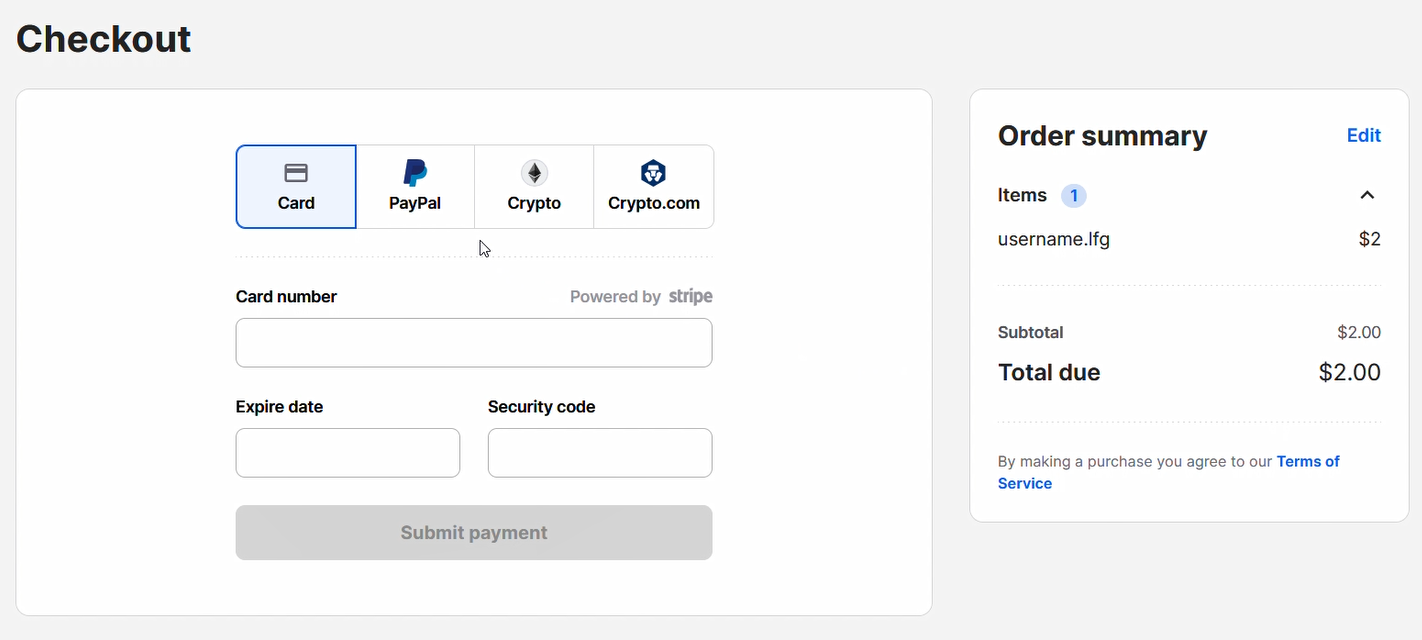1422x640 pixels.
Task: Click the items count badge
Action: coord(1074,195)
